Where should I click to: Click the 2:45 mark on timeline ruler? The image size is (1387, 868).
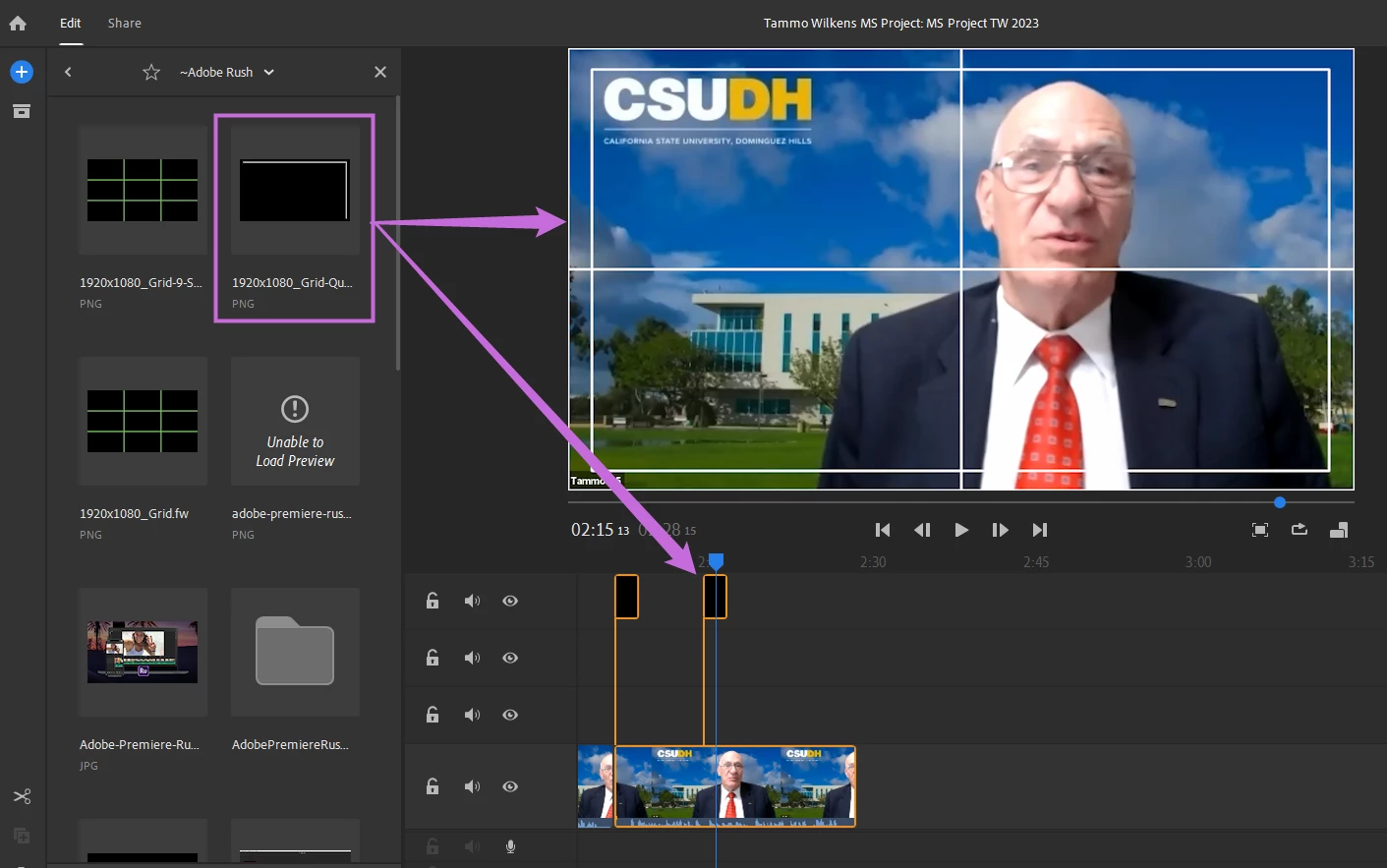tap(1036, 562)
